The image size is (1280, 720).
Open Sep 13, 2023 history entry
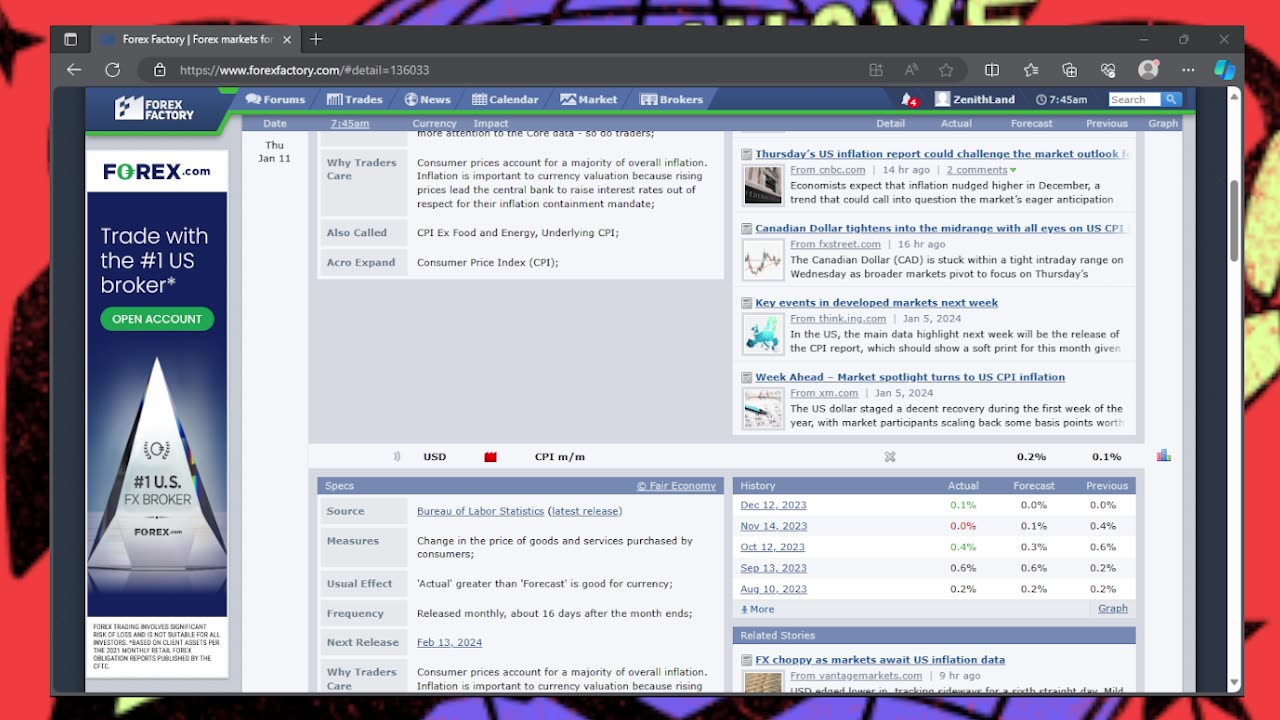[773, 568]
